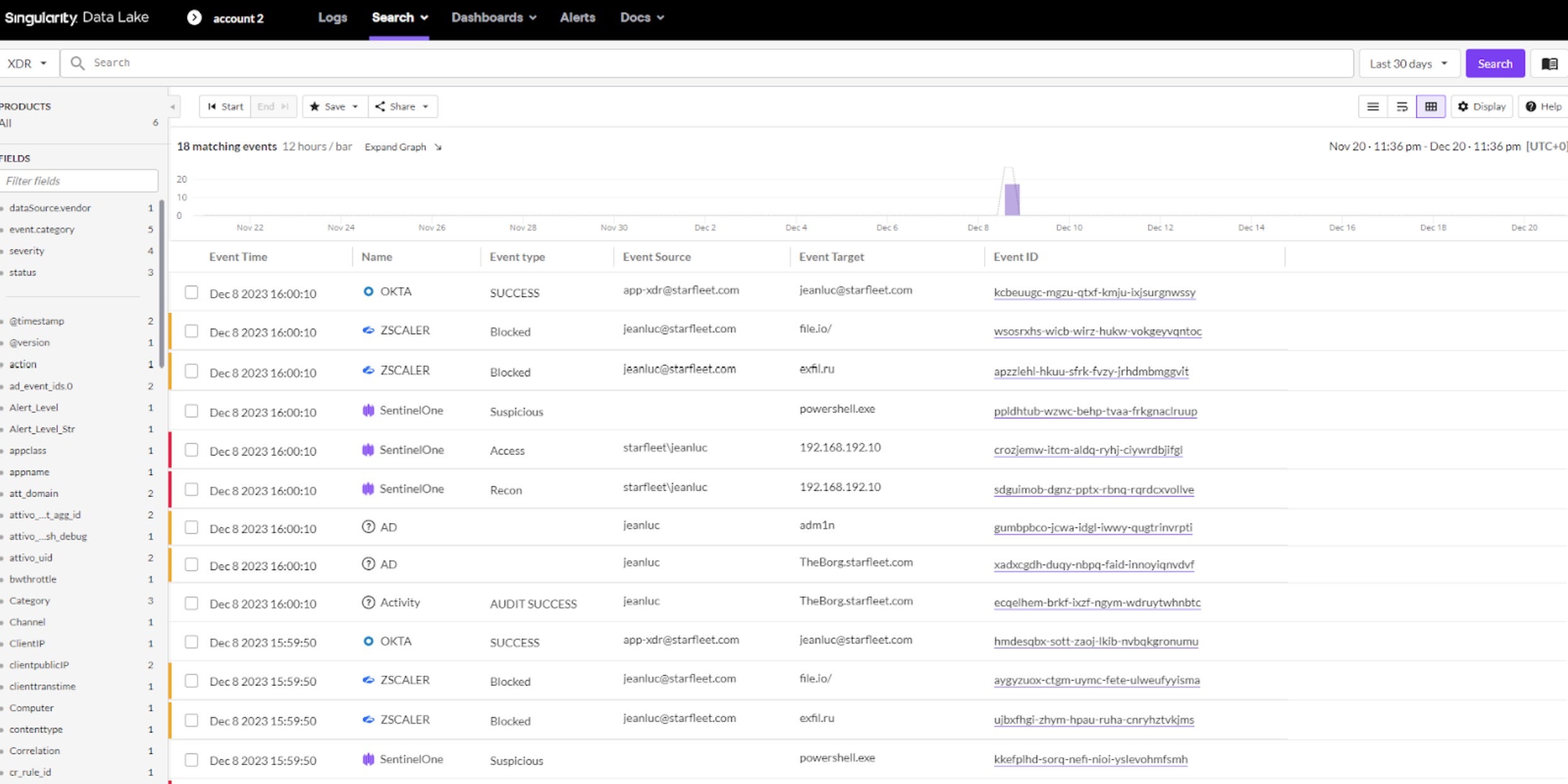Go to the Alerts tab

click(577, 18)
